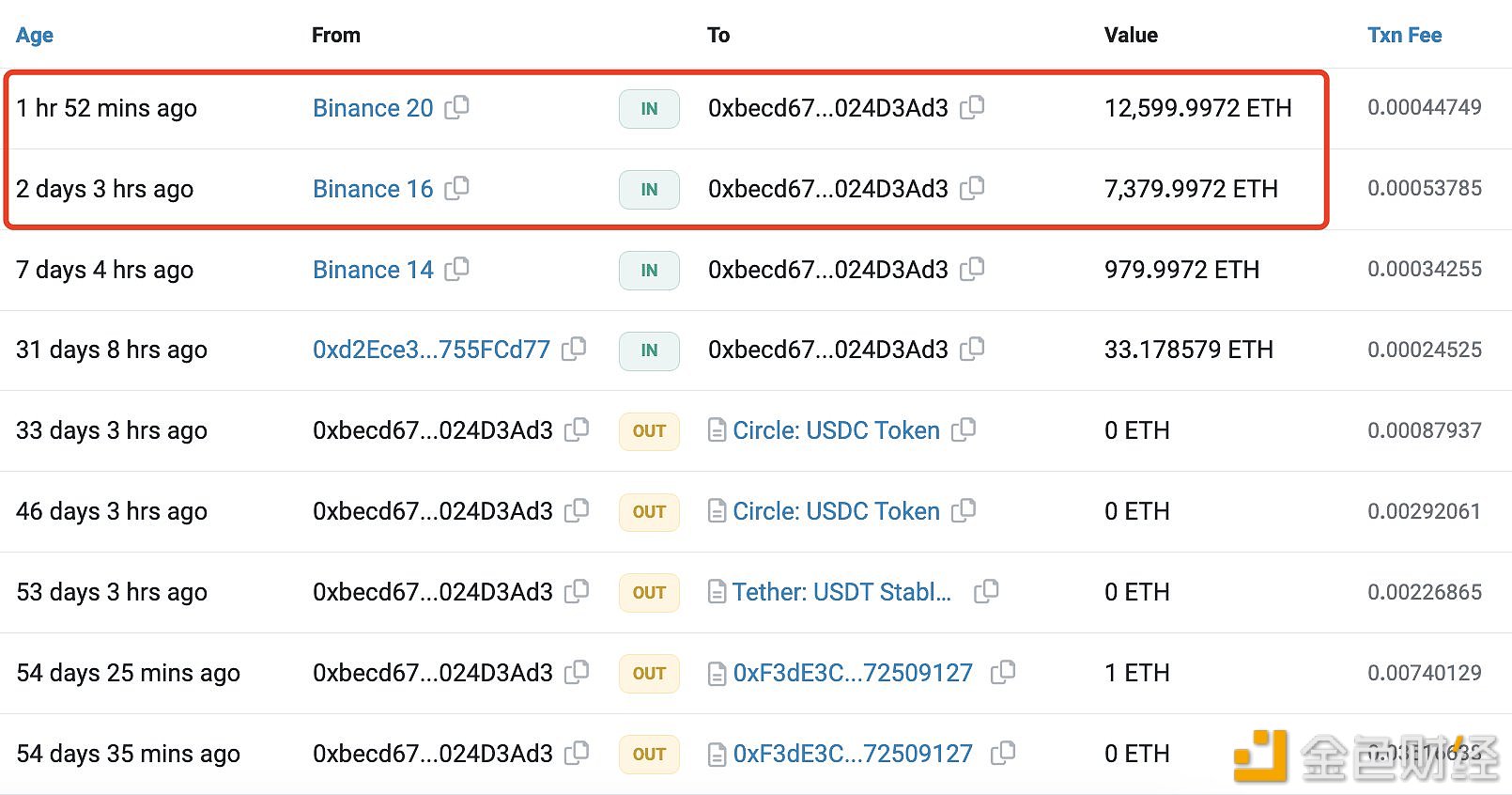Copy sender address in 54 days 25 mins row

577,672
